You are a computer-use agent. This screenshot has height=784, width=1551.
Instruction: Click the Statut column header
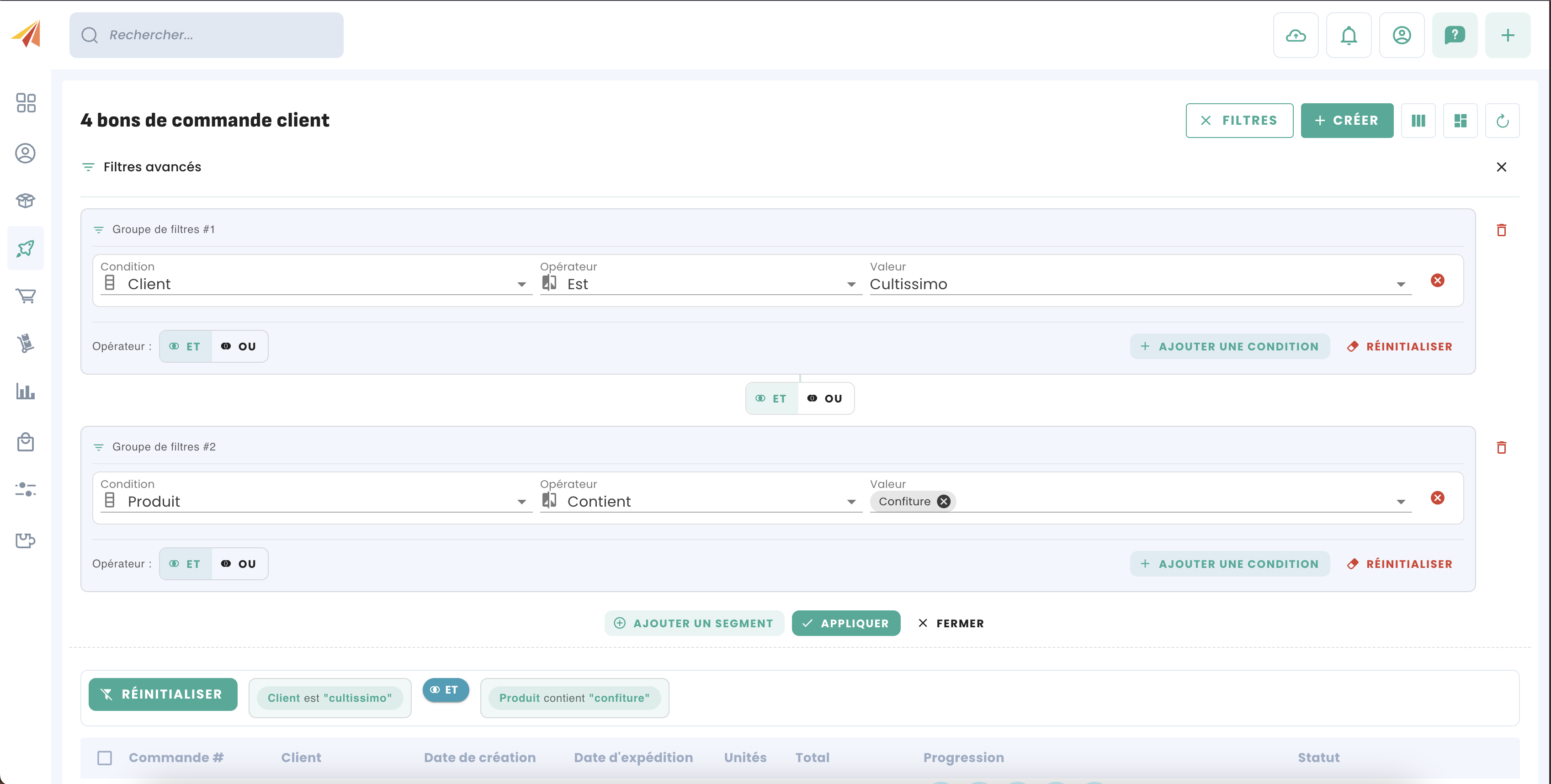click(x=1318, y=758)
